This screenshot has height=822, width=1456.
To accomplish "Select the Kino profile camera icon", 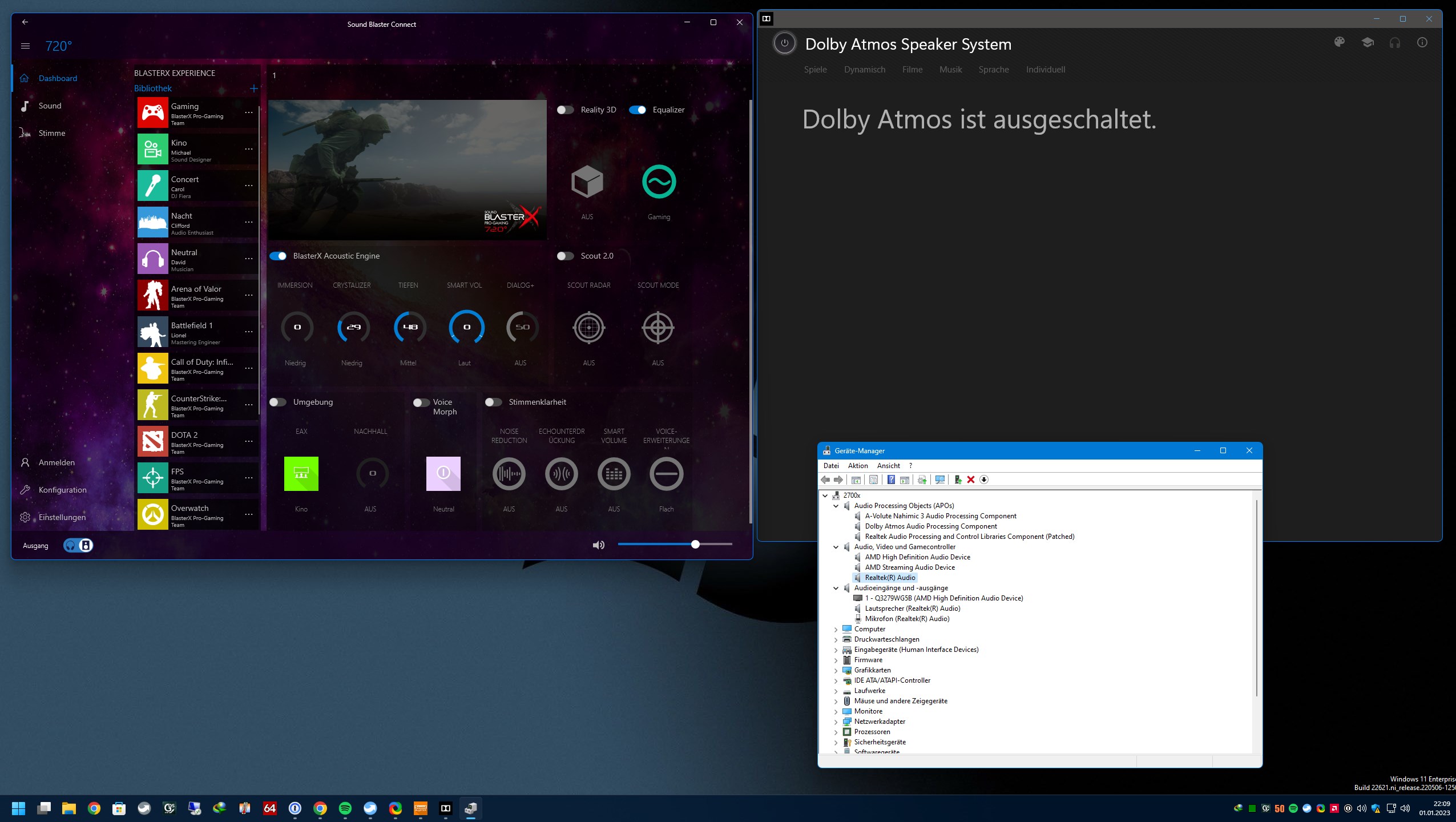I will click(152, 149).
